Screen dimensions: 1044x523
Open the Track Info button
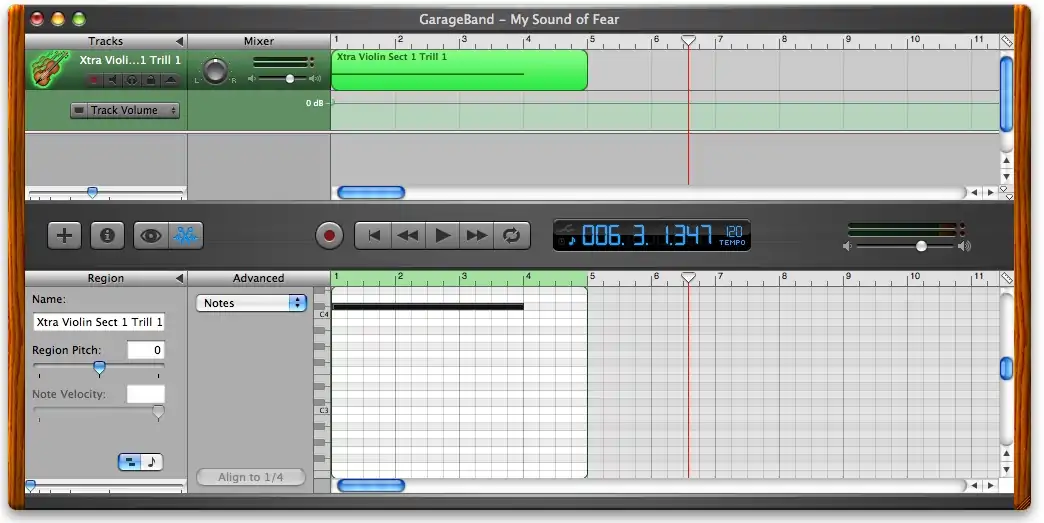pyautogui.click(x=107, y=236)
